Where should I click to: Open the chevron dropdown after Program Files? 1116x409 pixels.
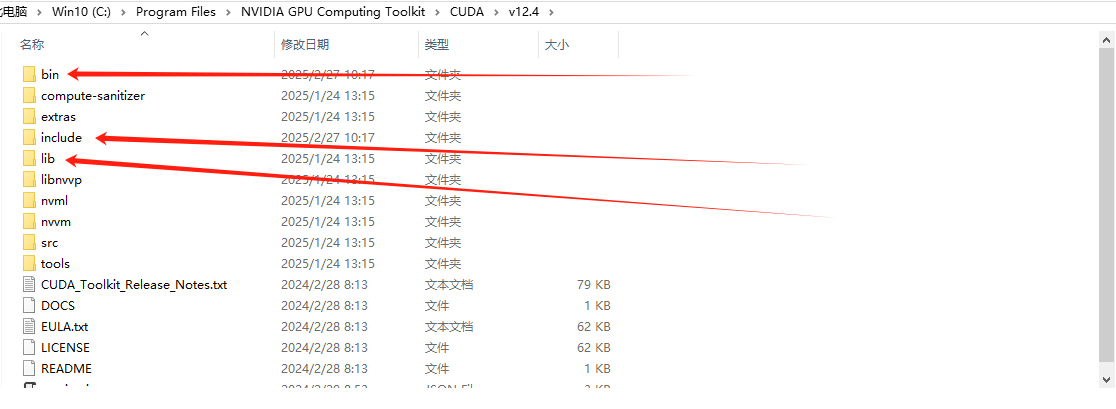pyautogui.click(x=228, y=12)
